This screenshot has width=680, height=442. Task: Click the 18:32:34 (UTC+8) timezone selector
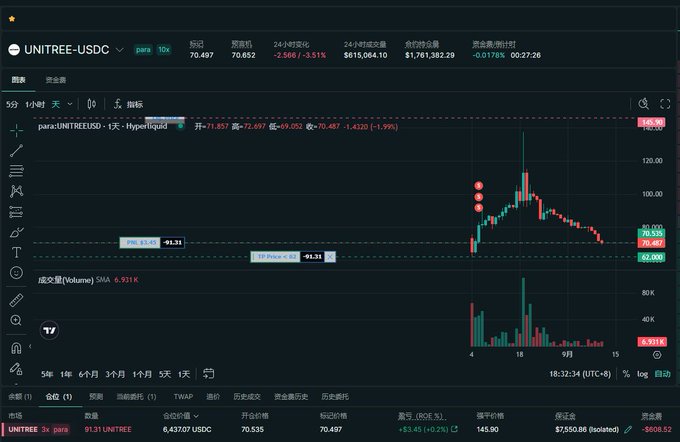[x=580, y=374]
